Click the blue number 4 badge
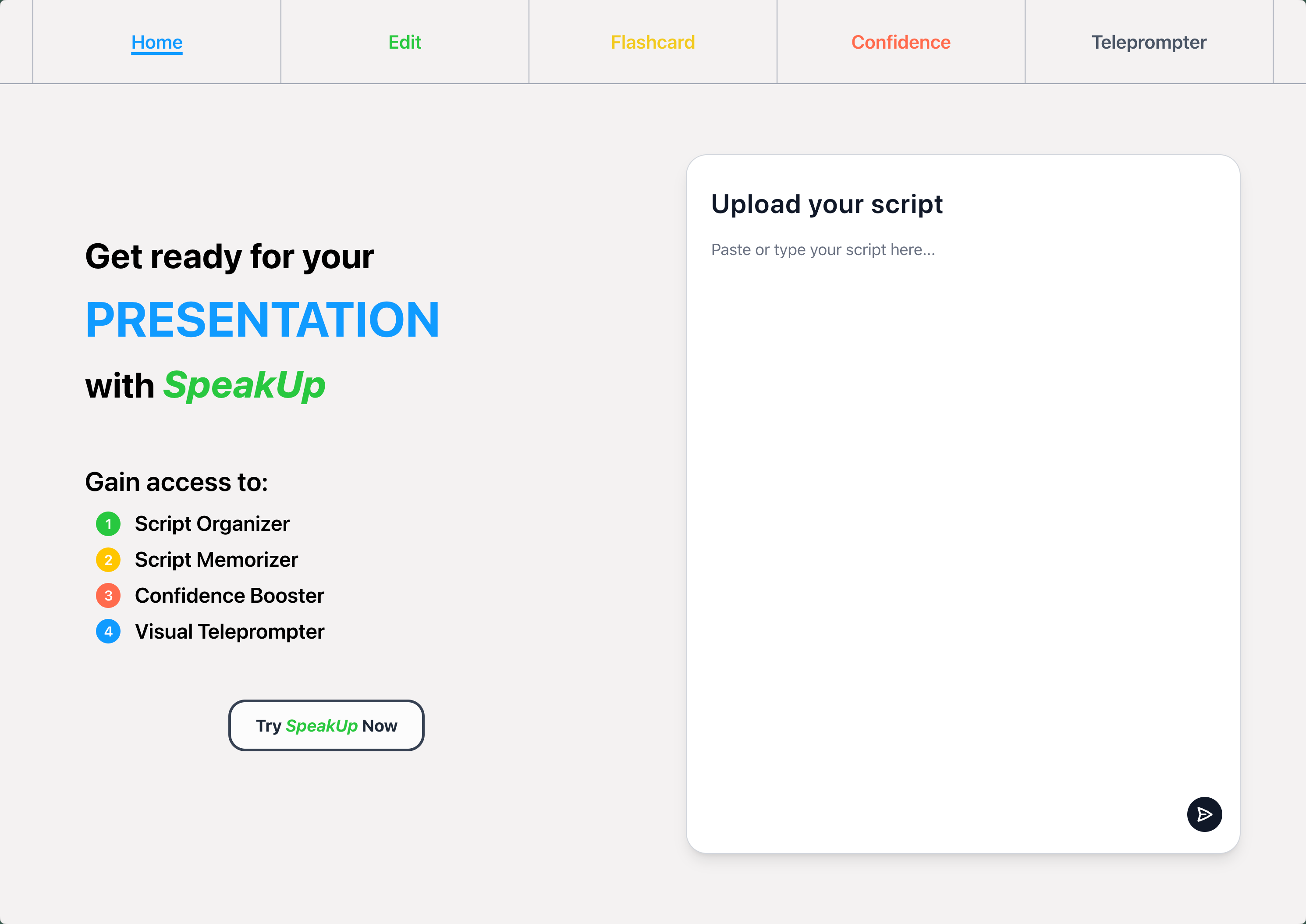Viewport: 1306px width, 924px height. click(108, 632)
